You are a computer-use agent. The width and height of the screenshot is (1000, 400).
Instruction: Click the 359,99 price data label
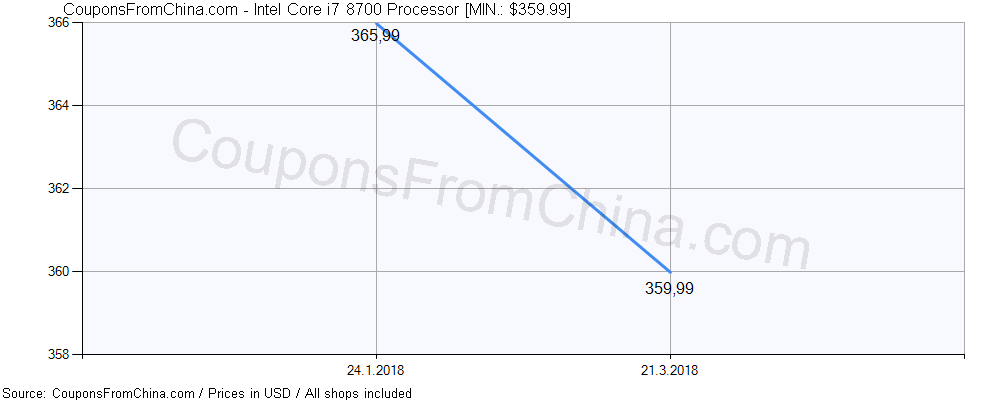tap(669, 289)
